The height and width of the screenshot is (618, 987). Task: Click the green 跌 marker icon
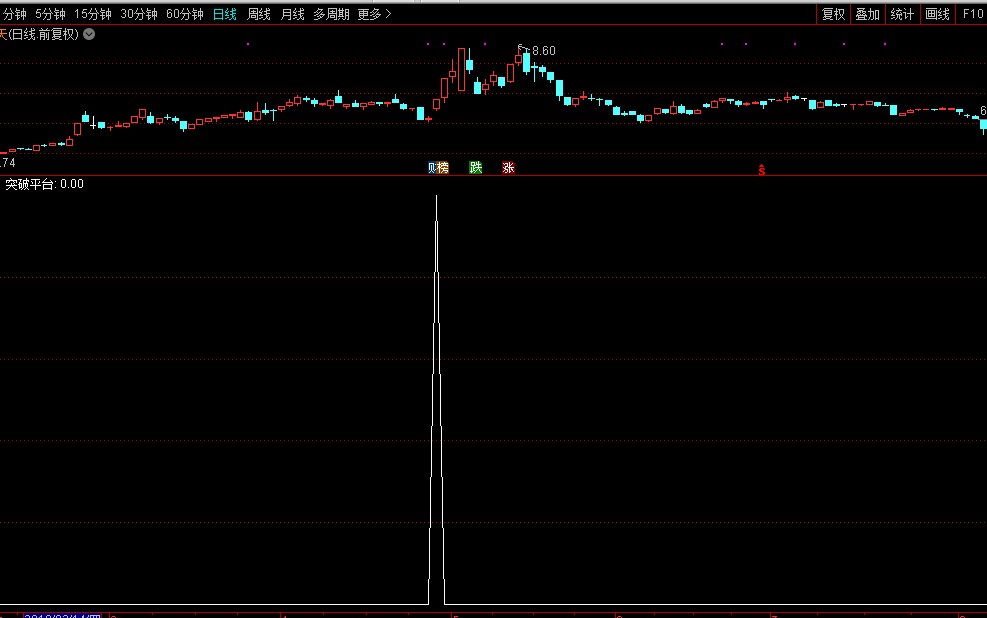(x=476, y=168)
